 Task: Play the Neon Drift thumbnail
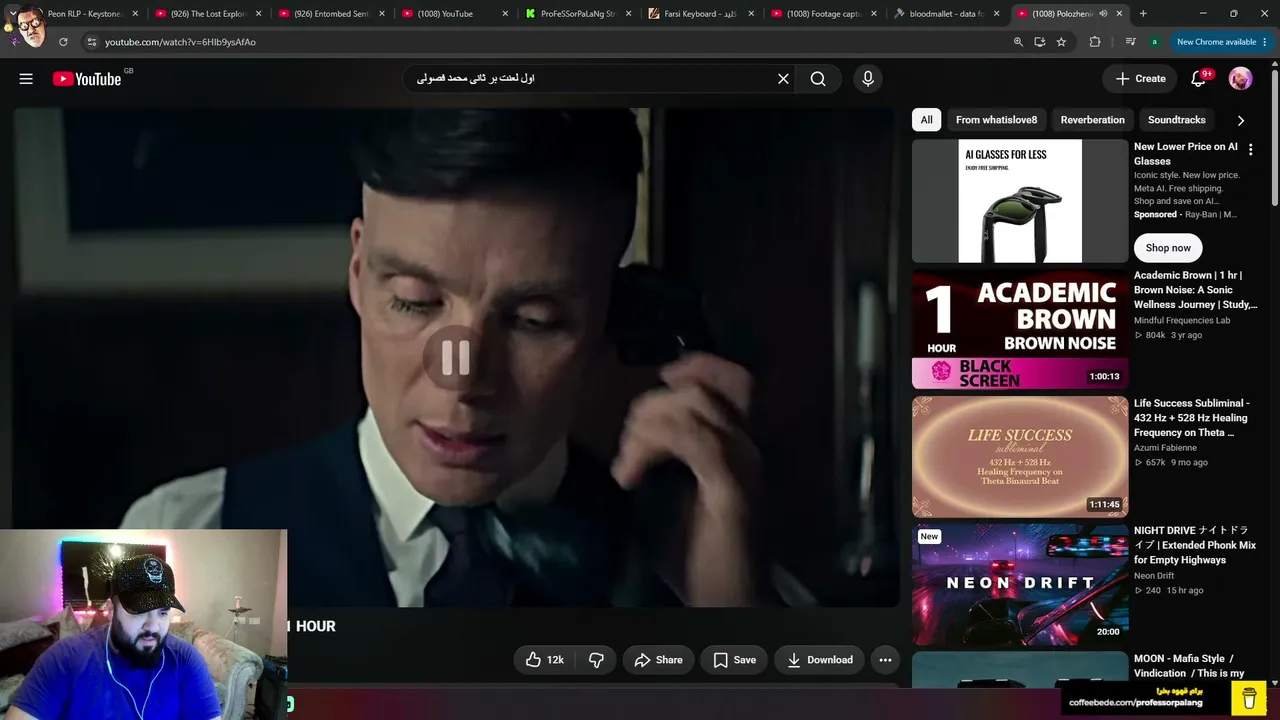pyautogui.click(x=1020, y=584)
